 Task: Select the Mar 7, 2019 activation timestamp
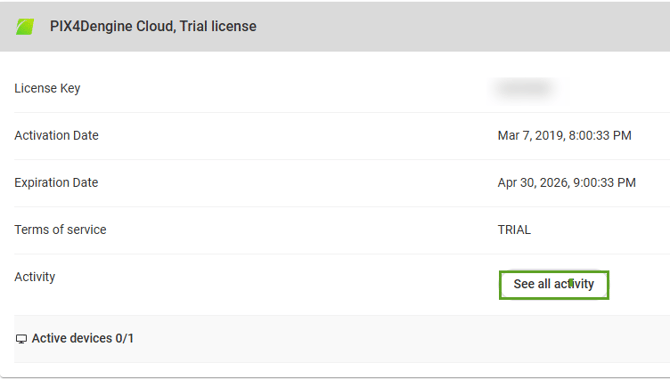coord(564,136)
